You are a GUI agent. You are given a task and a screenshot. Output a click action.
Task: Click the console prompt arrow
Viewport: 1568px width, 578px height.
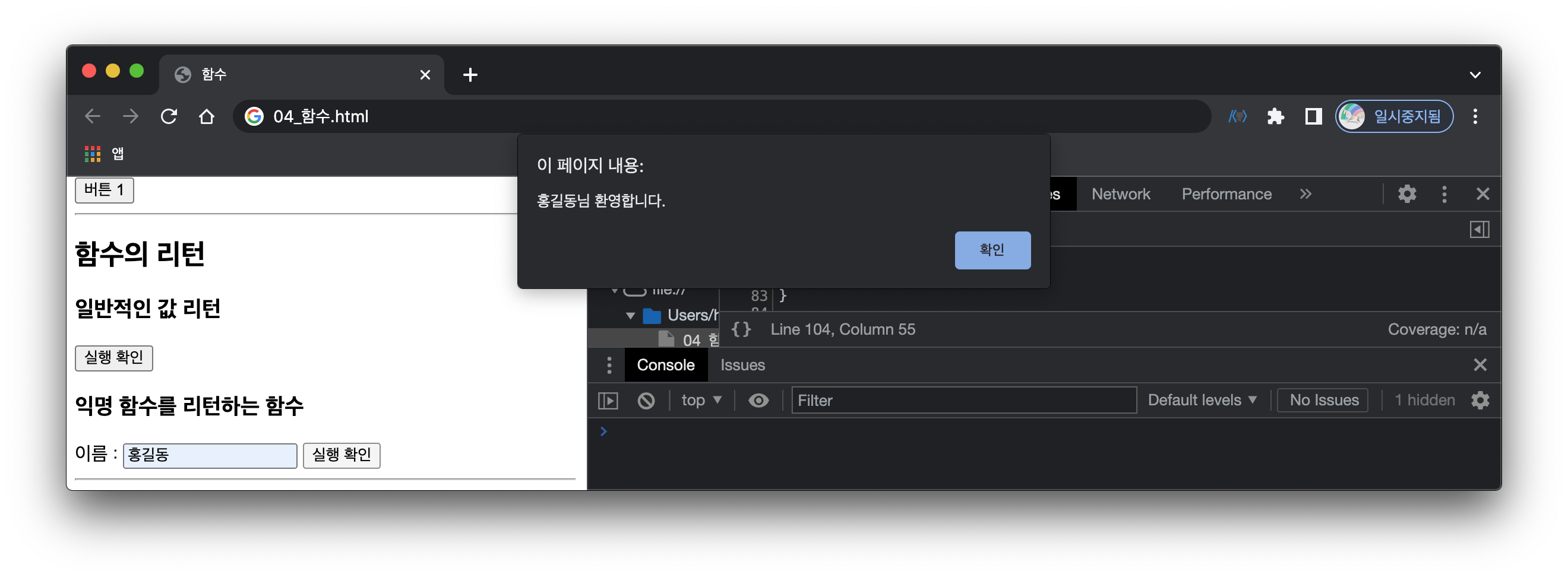tap(603, 432)
